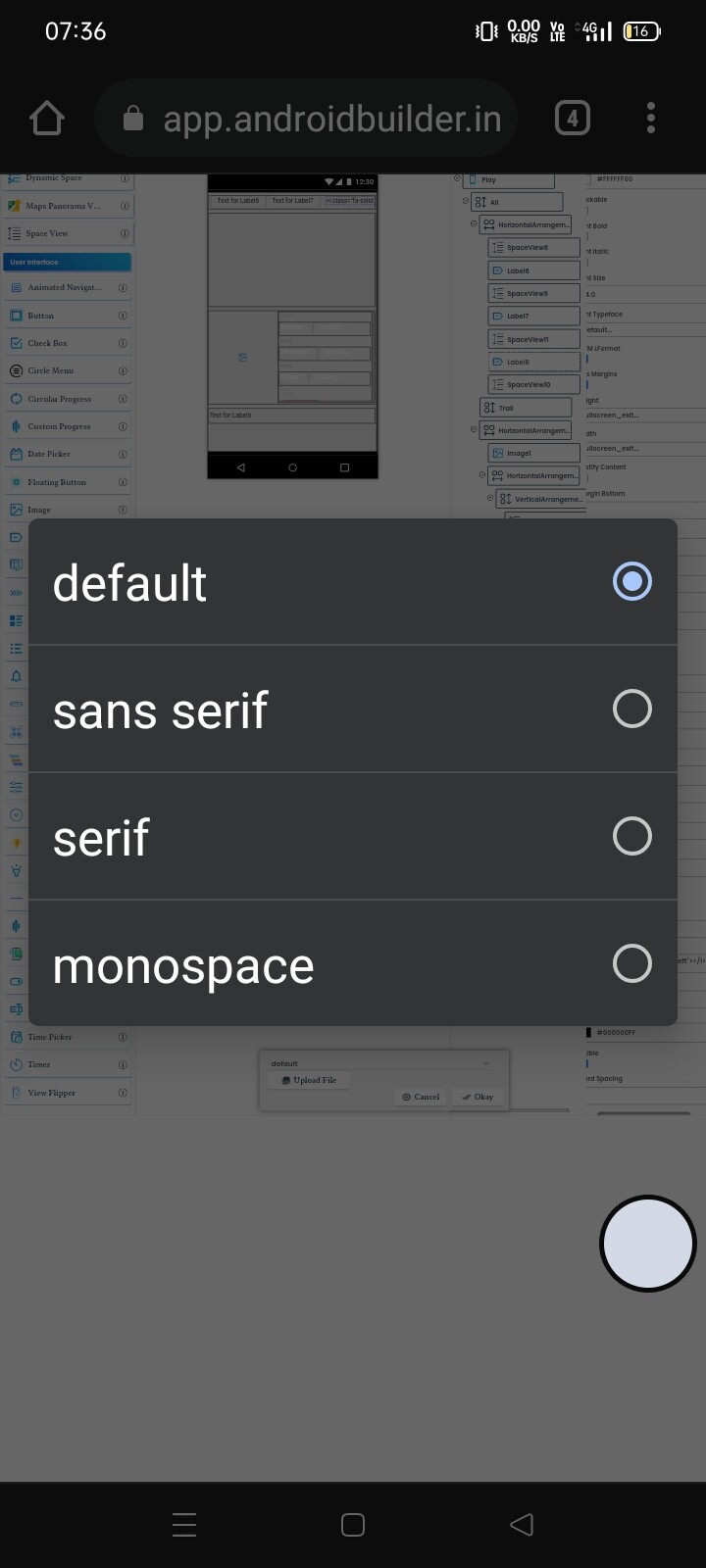Open the info icon next to Floating Button
Viewport: 706px width, 1568px height.
[x=122, y=481]
